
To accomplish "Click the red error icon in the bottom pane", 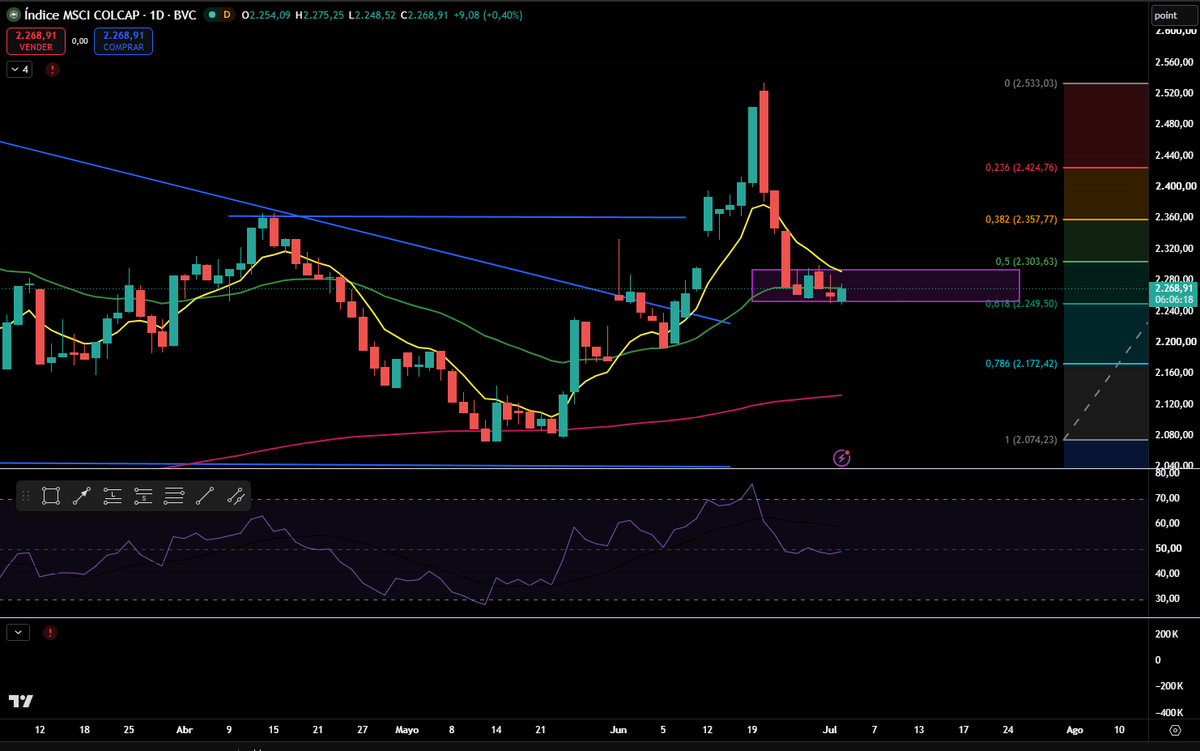I will pos(51,633).
